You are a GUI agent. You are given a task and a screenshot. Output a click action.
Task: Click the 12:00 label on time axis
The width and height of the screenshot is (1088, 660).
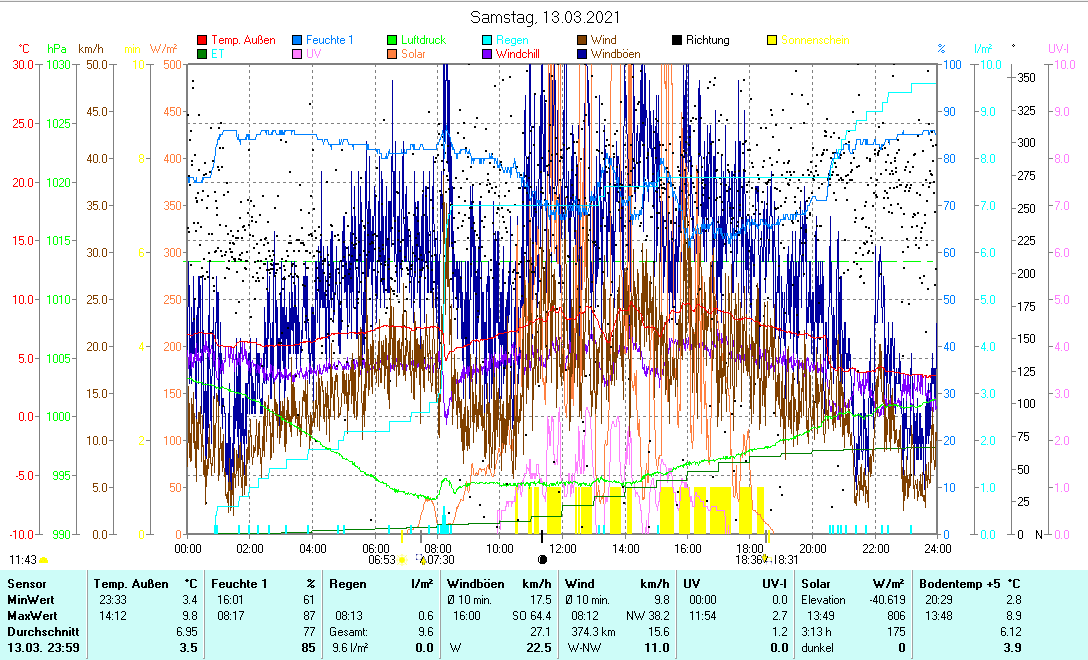pyautogui.click(x=563, y=548)
